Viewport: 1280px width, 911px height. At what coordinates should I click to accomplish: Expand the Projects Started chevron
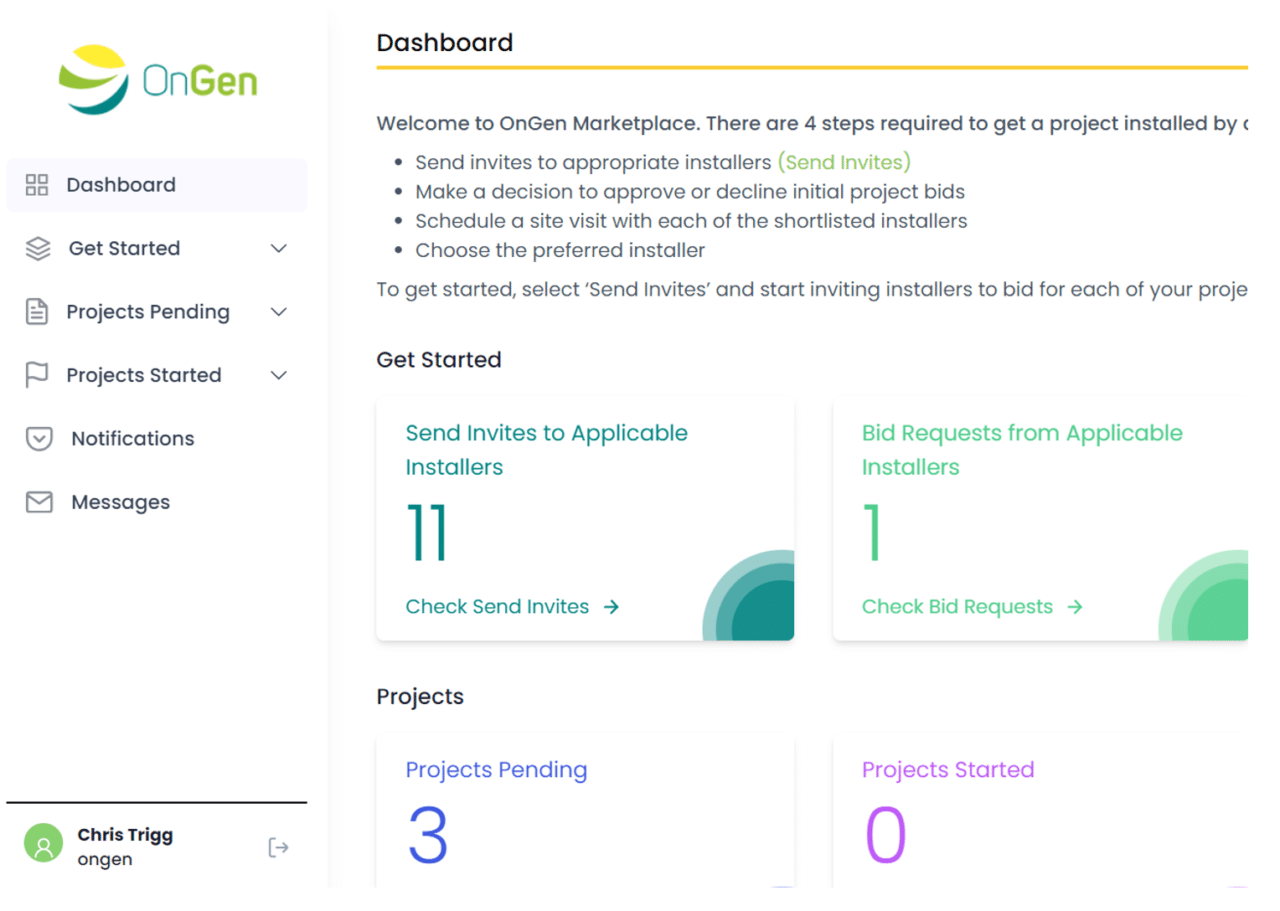click(279, 375)
